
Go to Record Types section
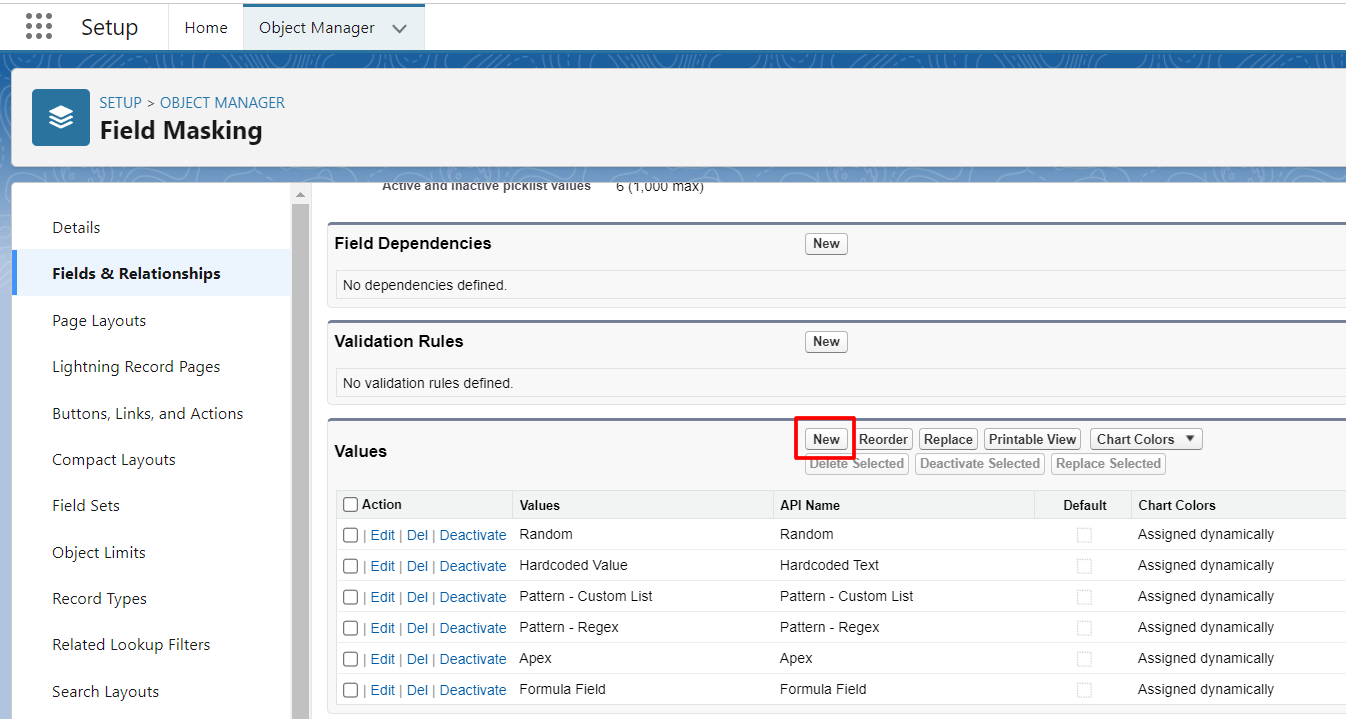point(99,599)
